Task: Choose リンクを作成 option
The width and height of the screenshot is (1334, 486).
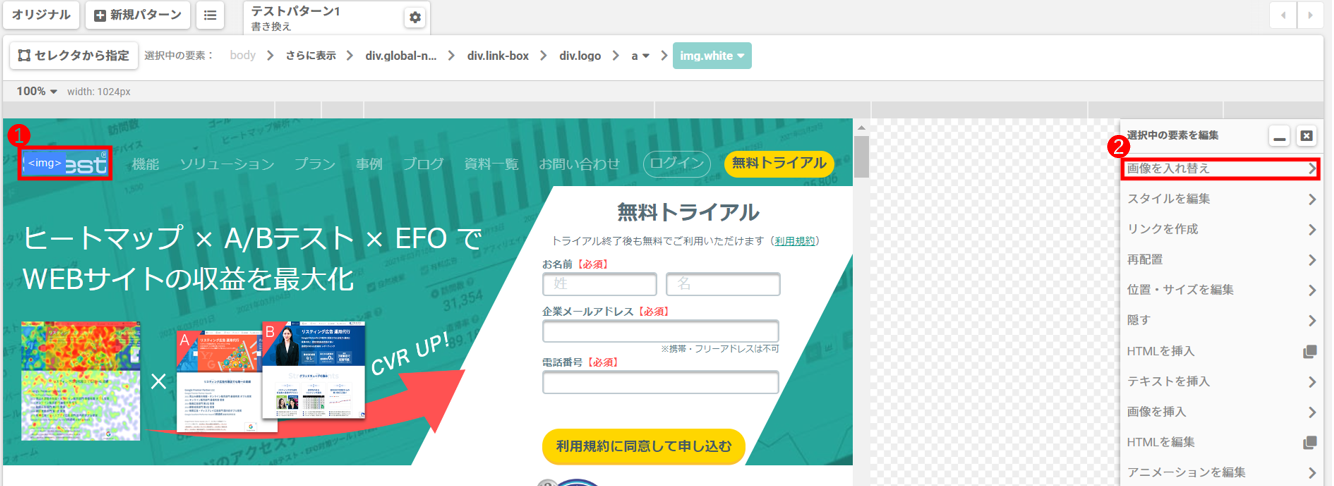Action: [1220, 229]
